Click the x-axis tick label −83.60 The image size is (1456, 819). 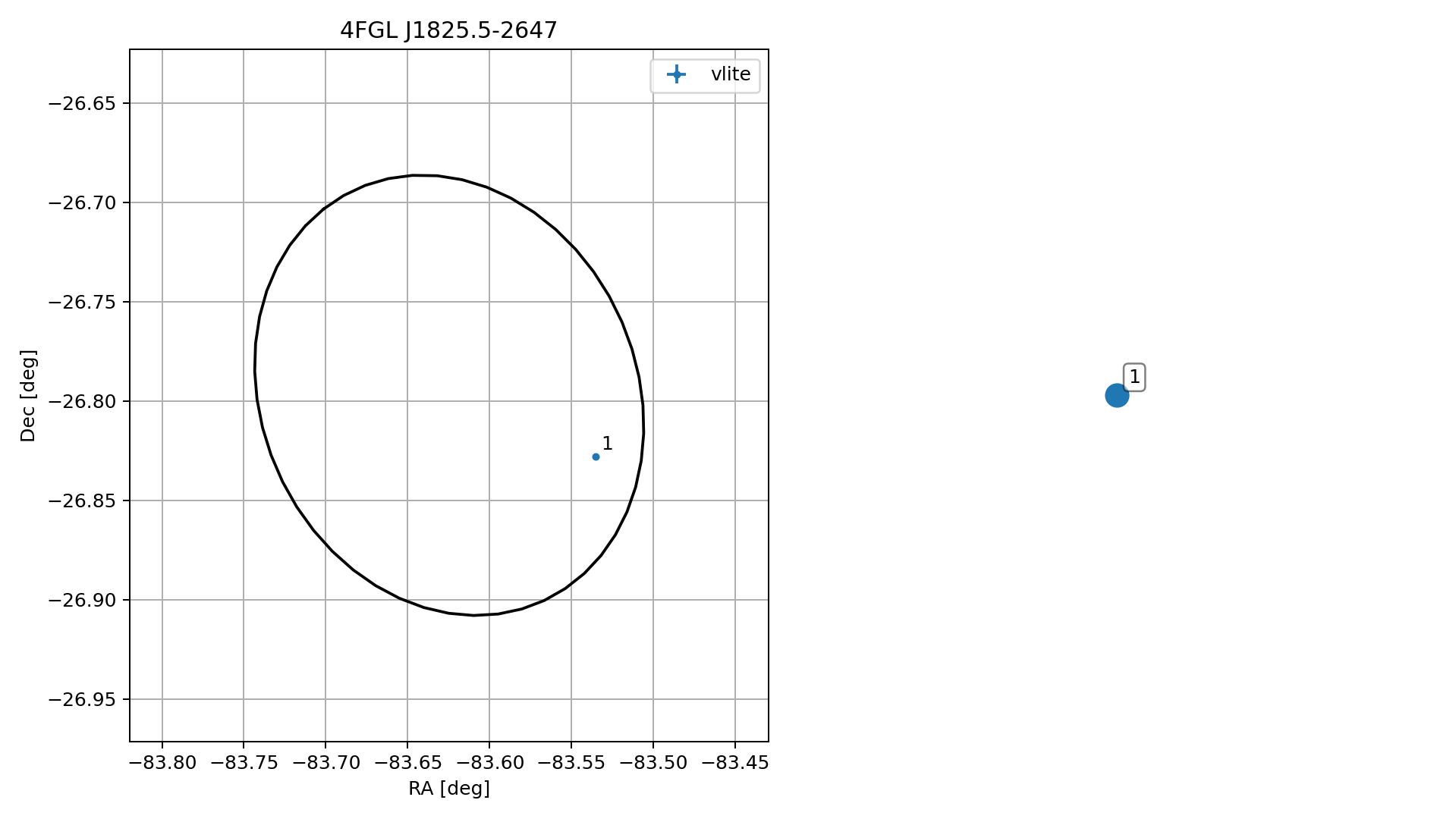click(489, 763)
